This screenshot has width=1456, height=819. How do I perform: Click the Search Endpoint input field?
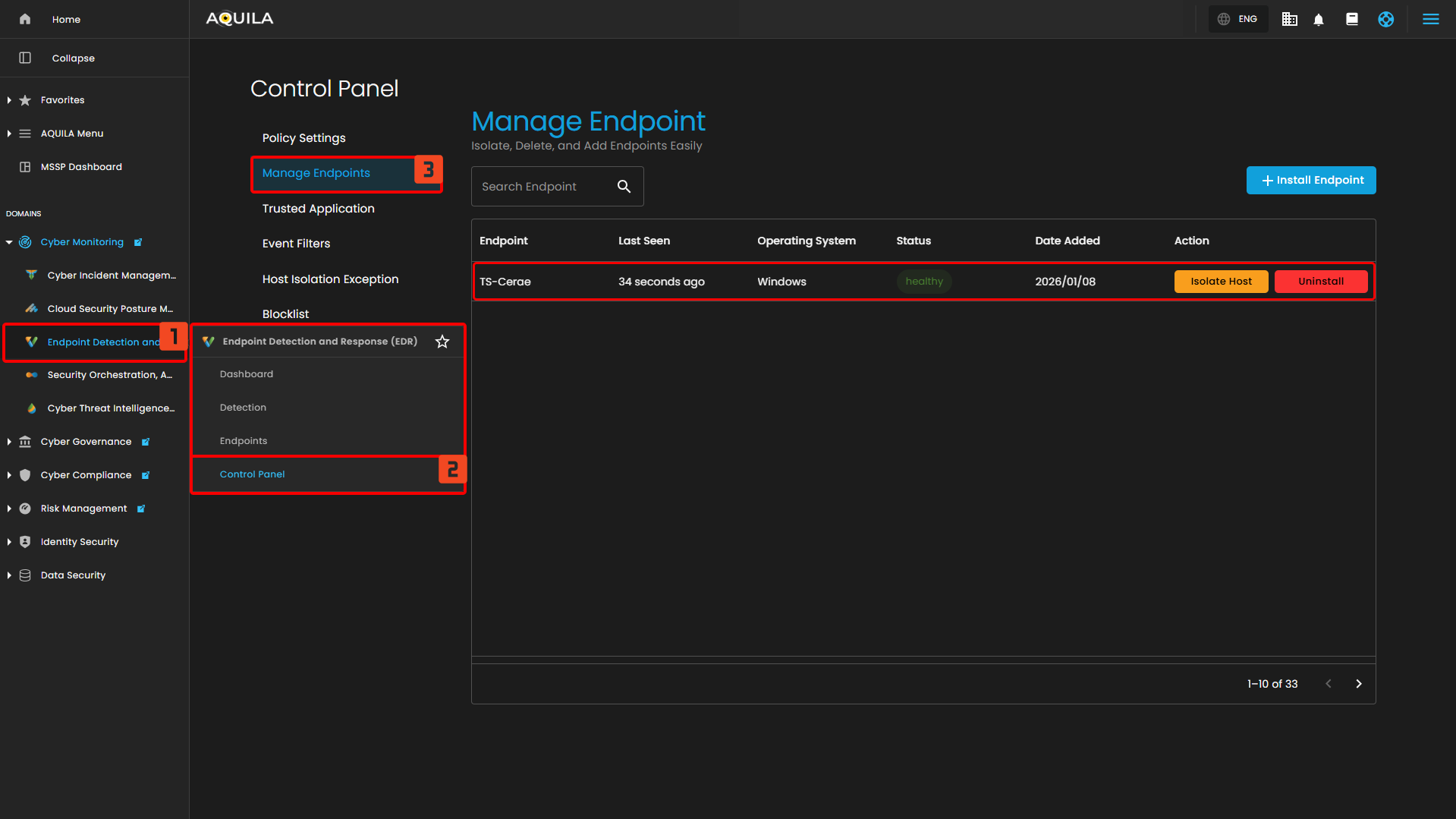pyautogui.click(x=542, y=187)
